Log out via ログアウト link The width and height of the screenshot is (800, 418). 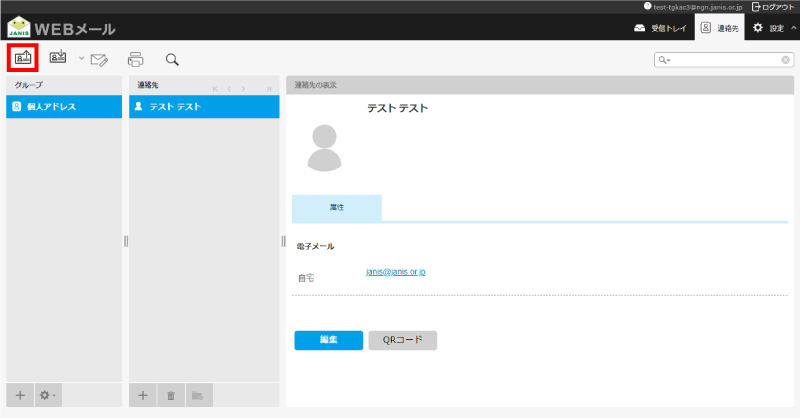[773, 7]
